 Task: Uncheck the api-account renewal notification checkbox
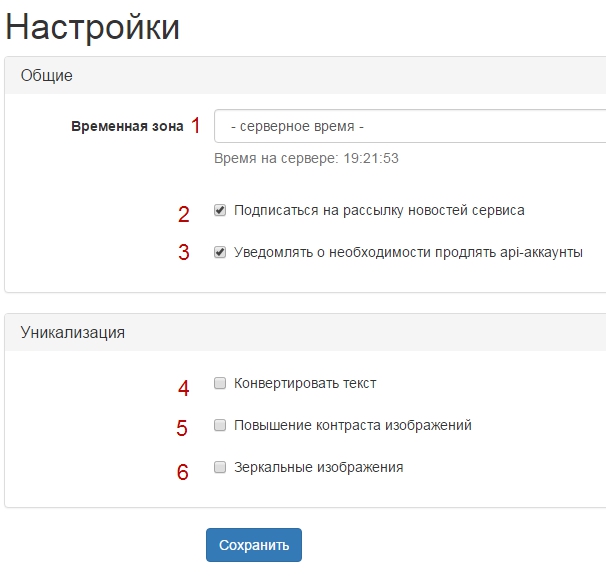click(220, 253)
